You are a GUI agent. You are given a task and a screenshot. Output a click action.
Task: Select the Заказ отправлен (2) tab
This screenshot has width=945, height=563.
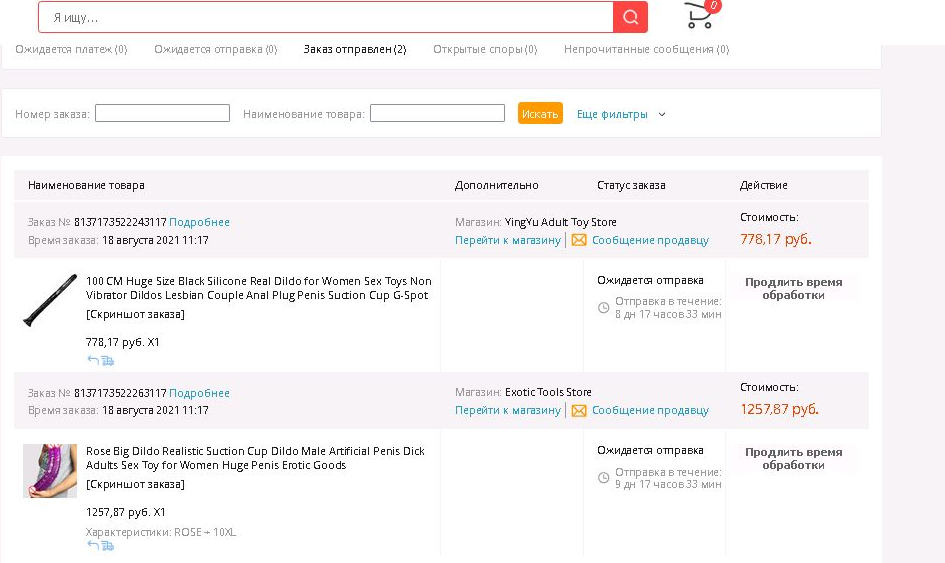tap(355, 49)
